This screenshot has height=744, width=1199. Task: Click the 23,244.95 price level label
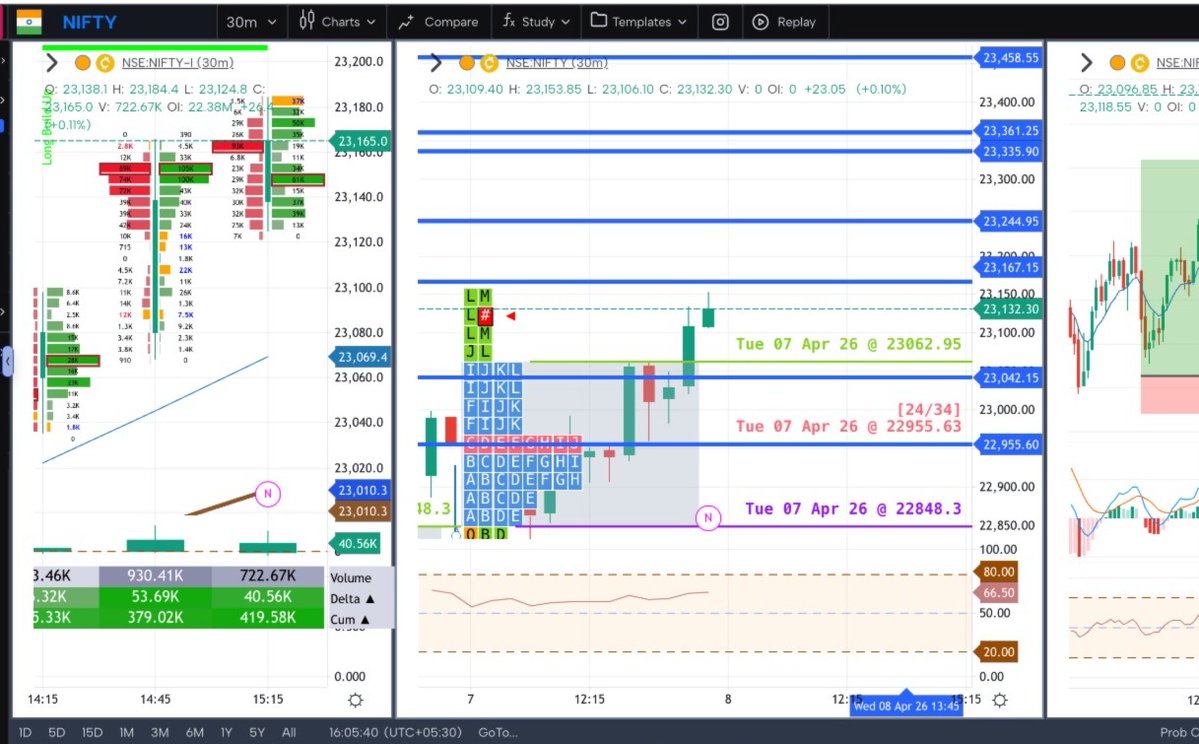(1009, 222)
